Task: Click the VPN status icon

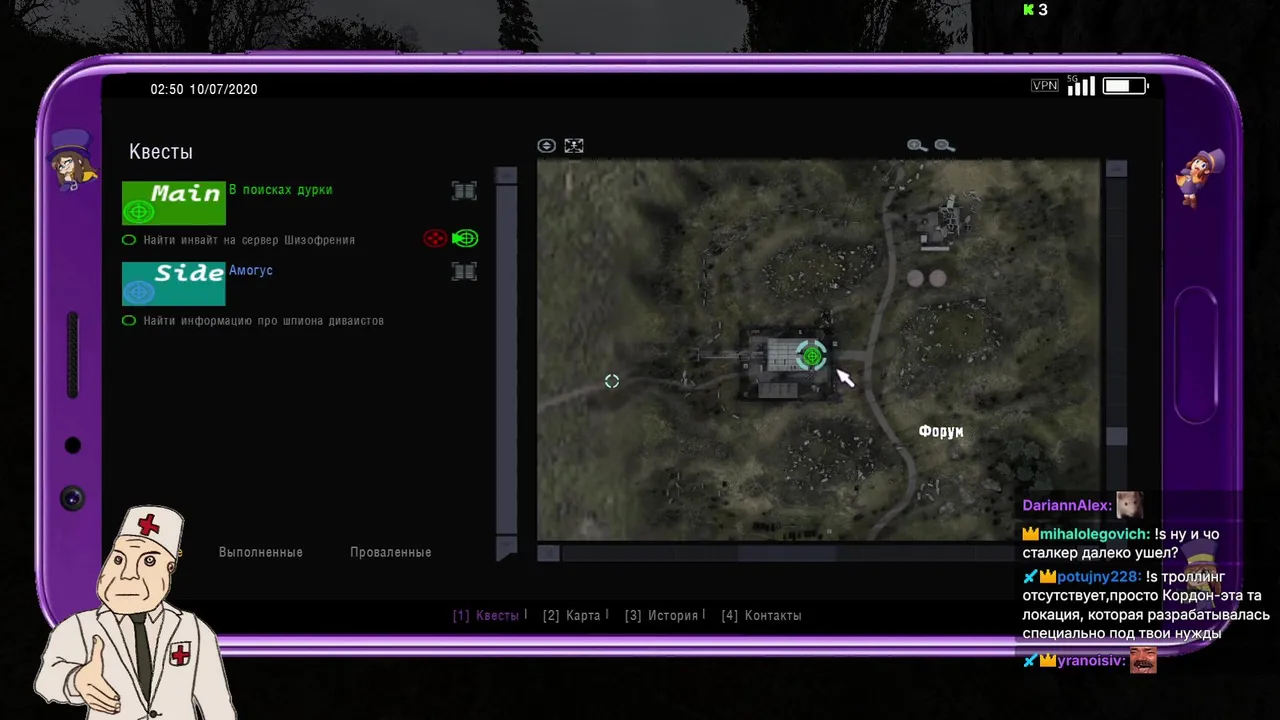Action: (x=1045, y=86)
